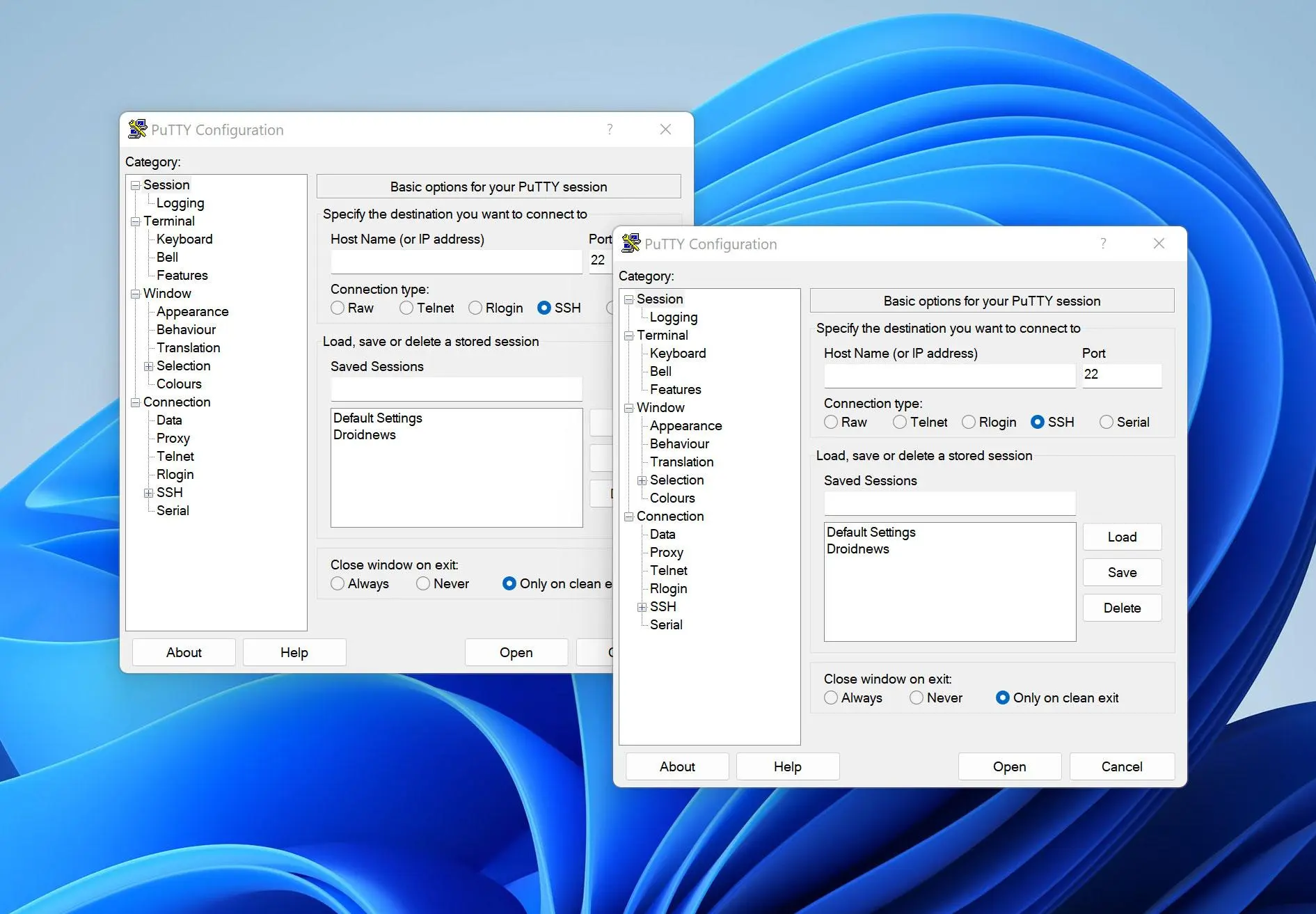The image size is (1316, 914).
Task: Select Bell category in front window
Action: [660, 371]
